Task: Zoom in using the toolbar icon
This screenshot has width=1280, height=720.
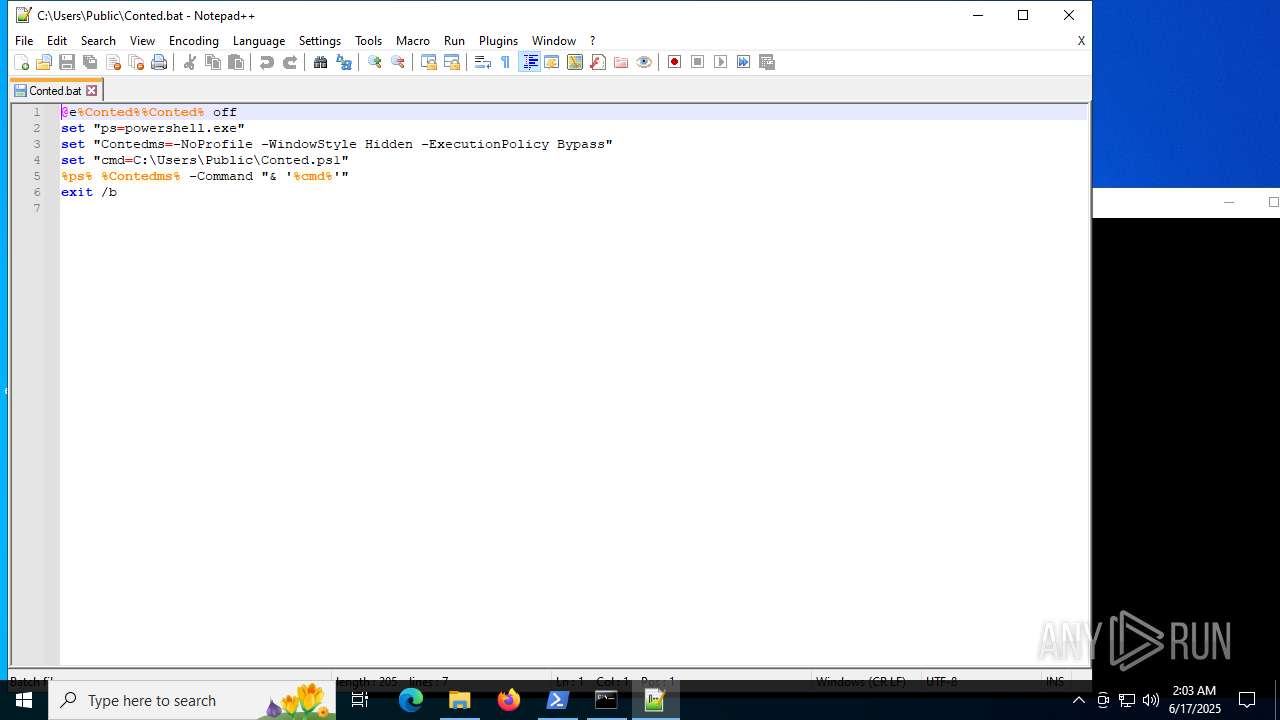Action: [374, 62]
